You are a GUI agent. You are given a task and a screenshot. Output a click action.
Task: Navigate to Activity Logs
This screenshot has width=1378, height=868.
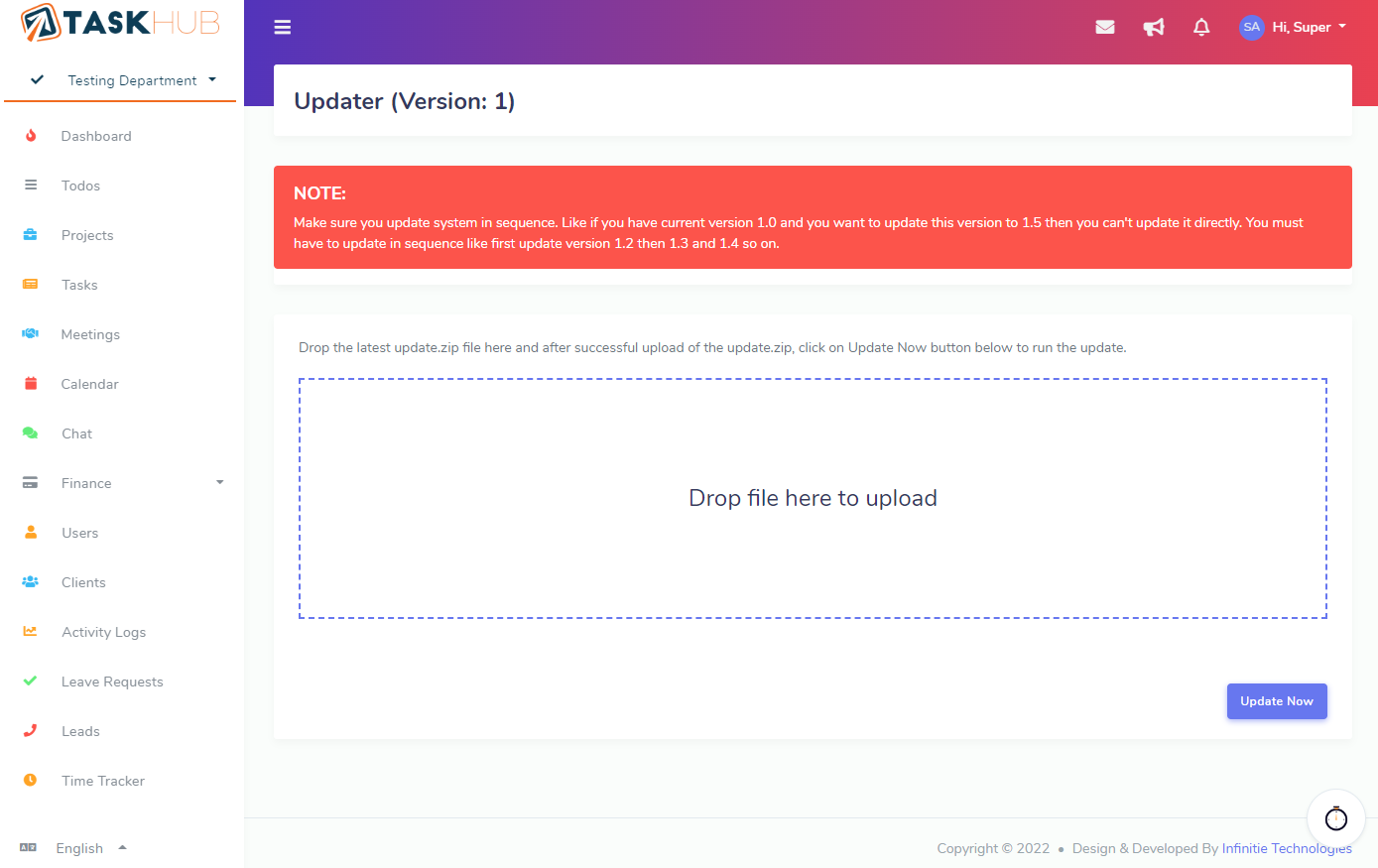[x=103, y=632]
